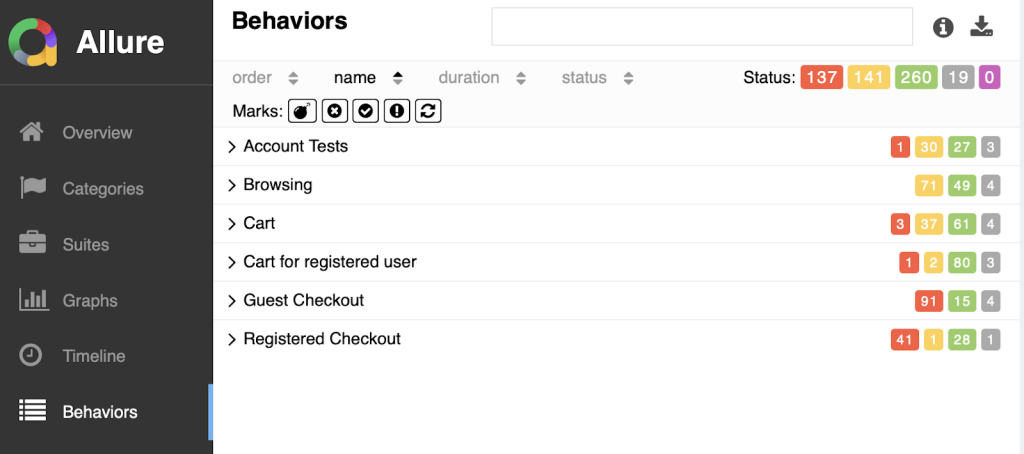Click the info icon beside search box
Viewport: 1024px width, 454px height.
(x=943, y=27)
